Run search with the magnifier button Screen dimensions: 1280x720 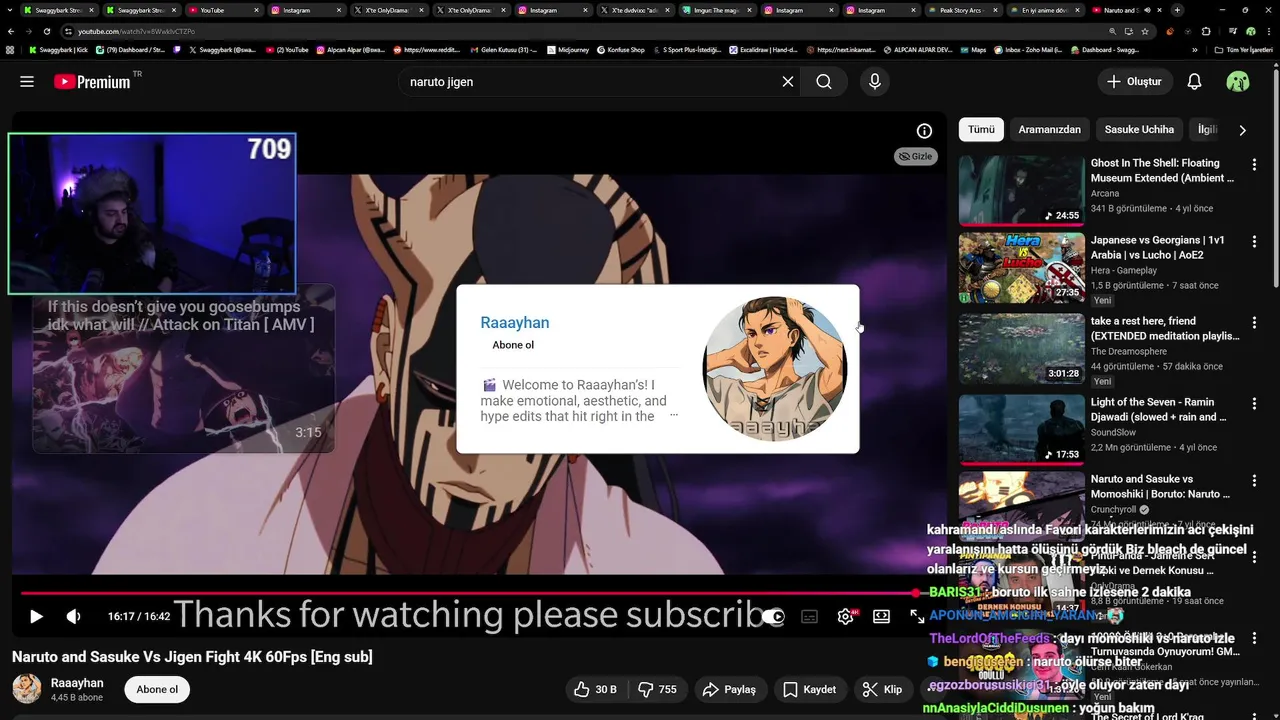824,82
